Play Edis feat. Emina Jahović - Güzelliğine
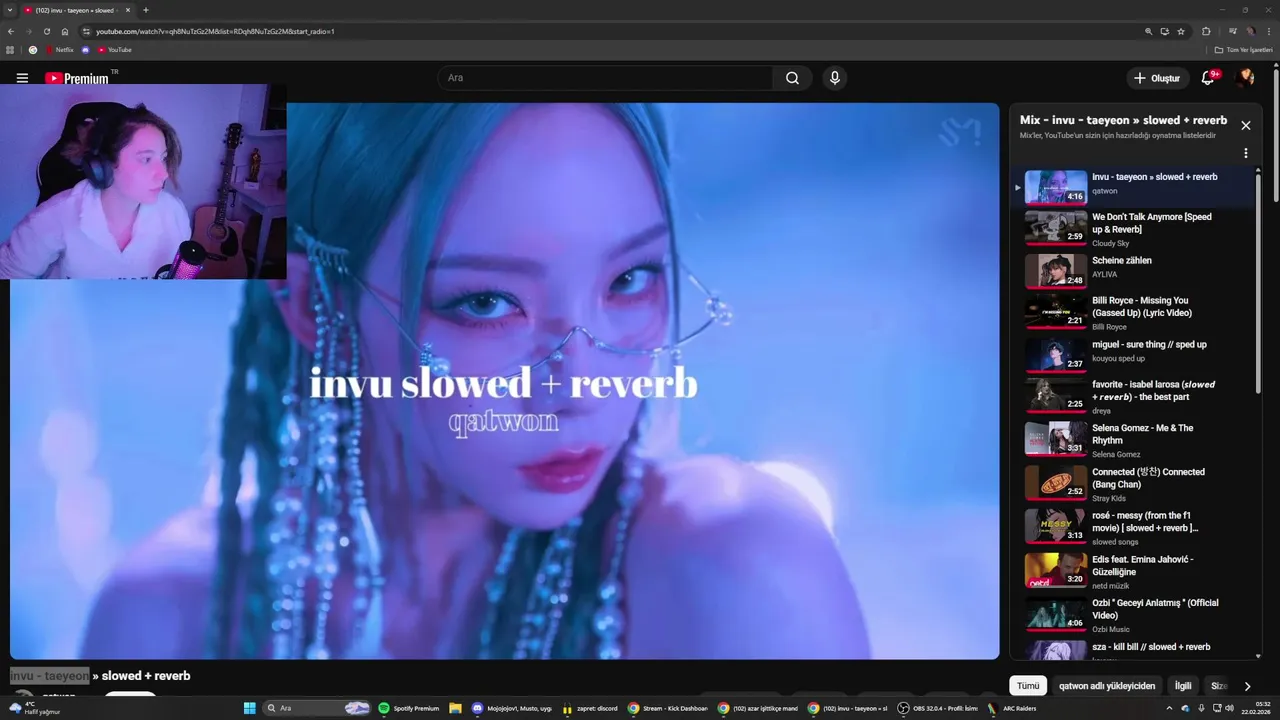Viewport: 1280px width, 720px height. [1132, 571]
